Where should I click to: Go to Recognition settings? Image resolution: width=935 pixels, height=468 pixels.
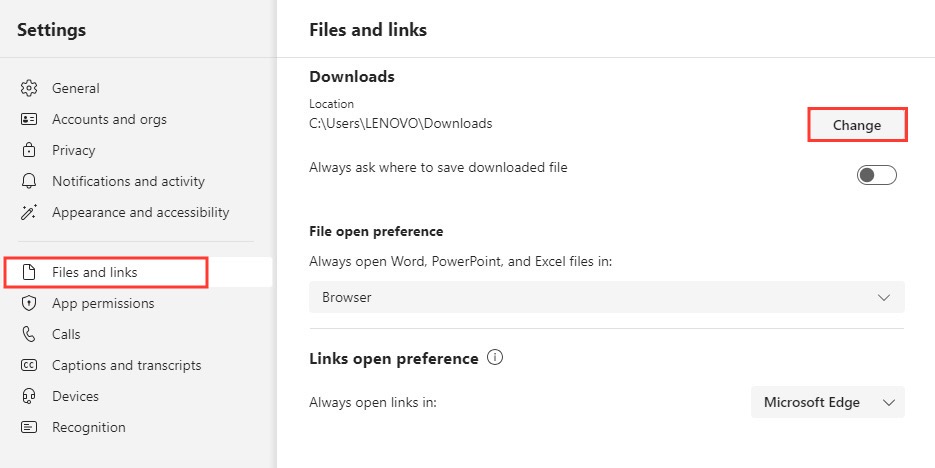coord(89,427)
